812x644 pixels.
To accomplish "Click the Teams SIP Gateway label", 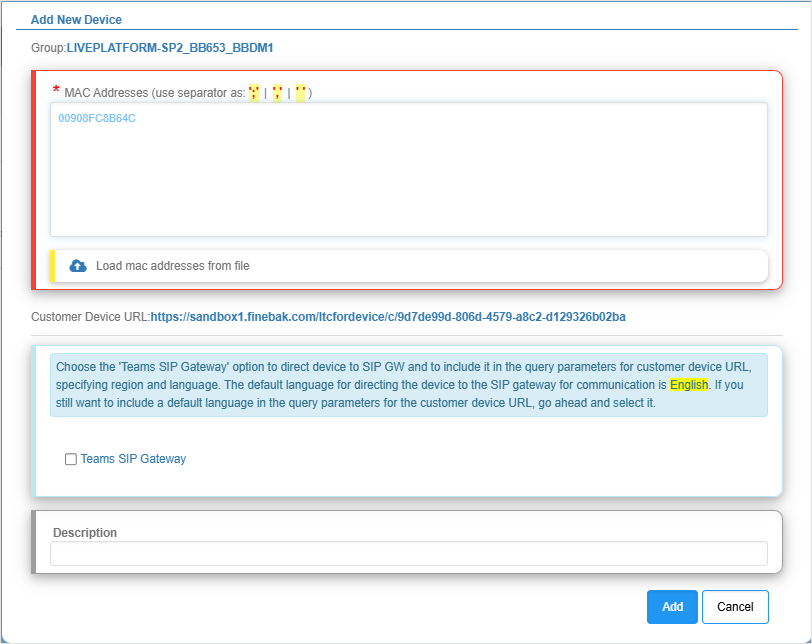I will click(133, 459).
